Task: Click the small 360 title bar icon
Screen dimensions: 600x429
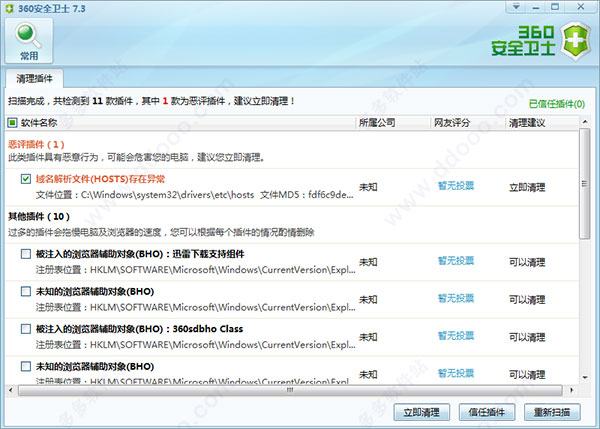Action: click(x=10, y=8)
